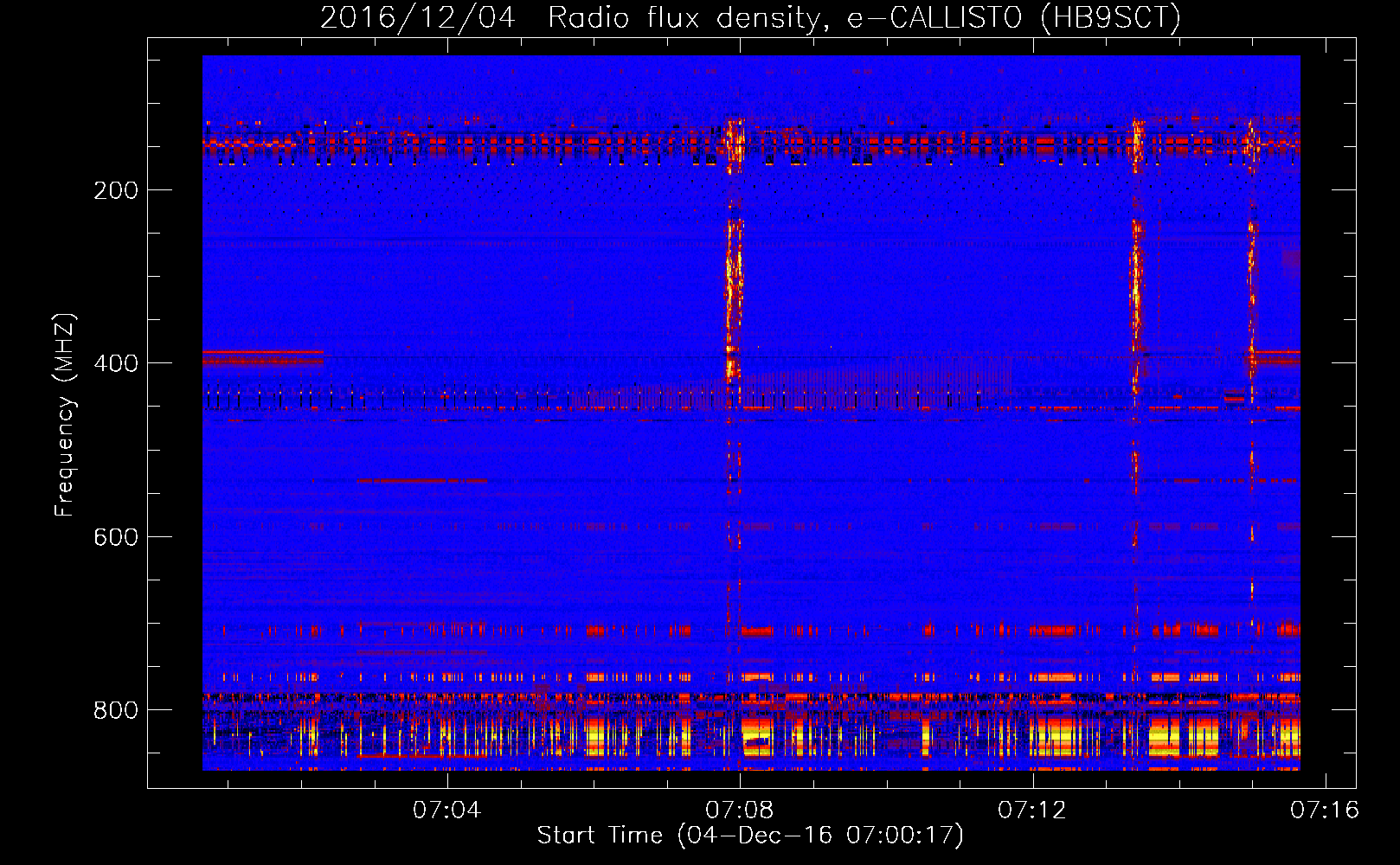Click the '400' frequency tick label
This screenshot has height=865, width=1400.
click(116, 363)
